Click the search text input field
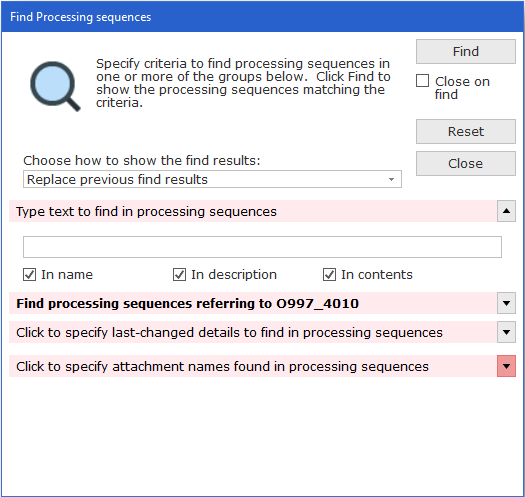This screenshot has height=497, width=525. pos(262,247)
